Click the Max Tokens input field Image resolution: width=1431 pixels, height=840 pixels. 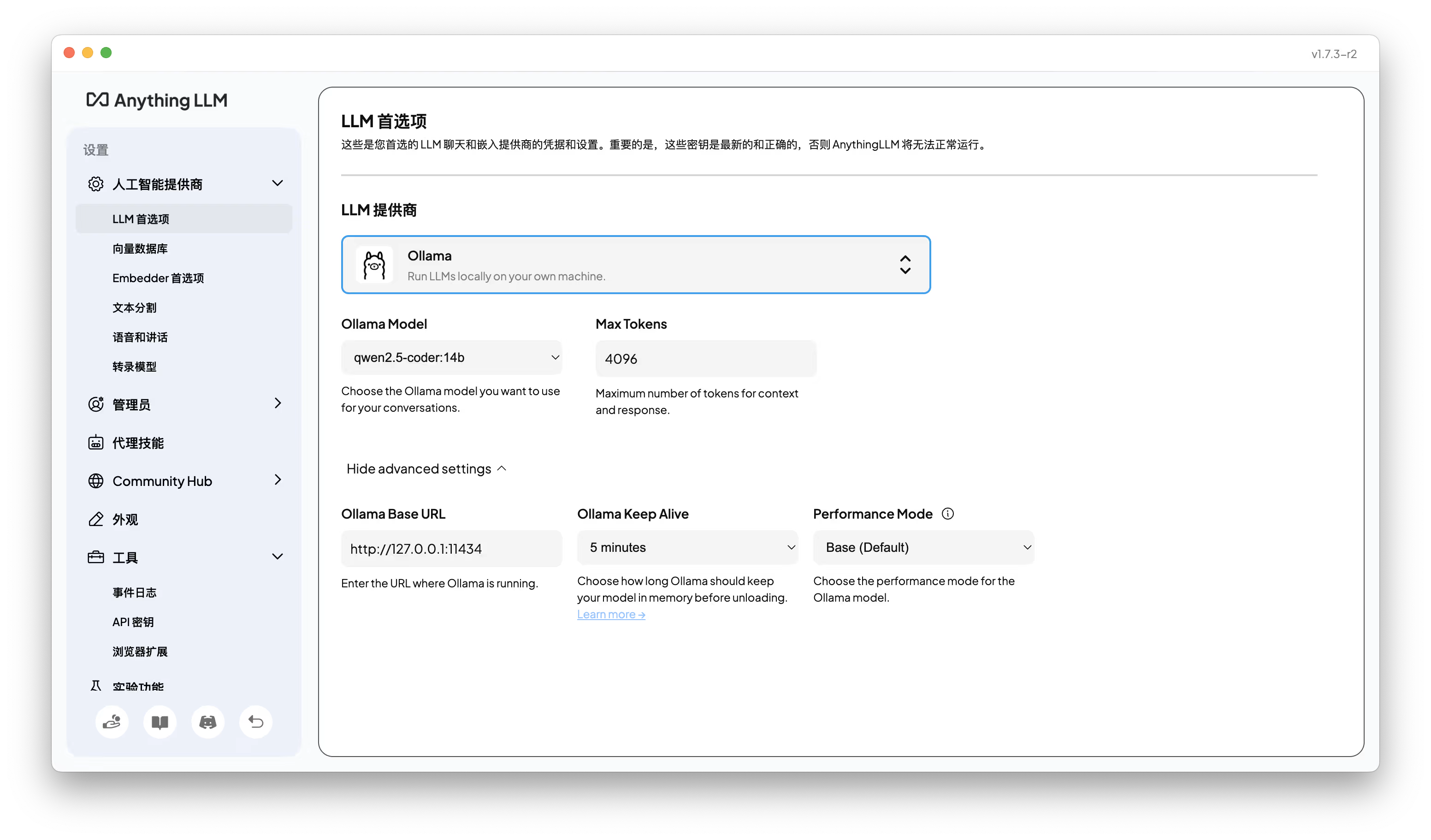[706, 358]
